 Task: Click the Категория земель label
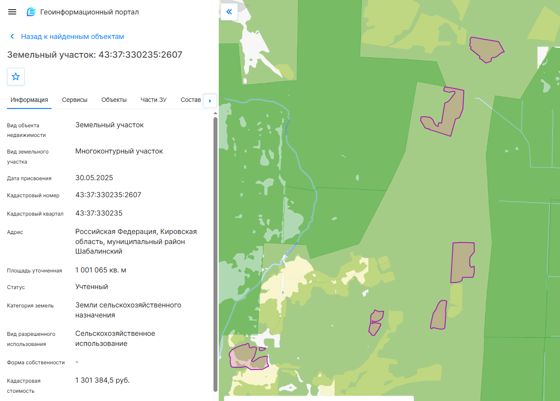(30, 306)
